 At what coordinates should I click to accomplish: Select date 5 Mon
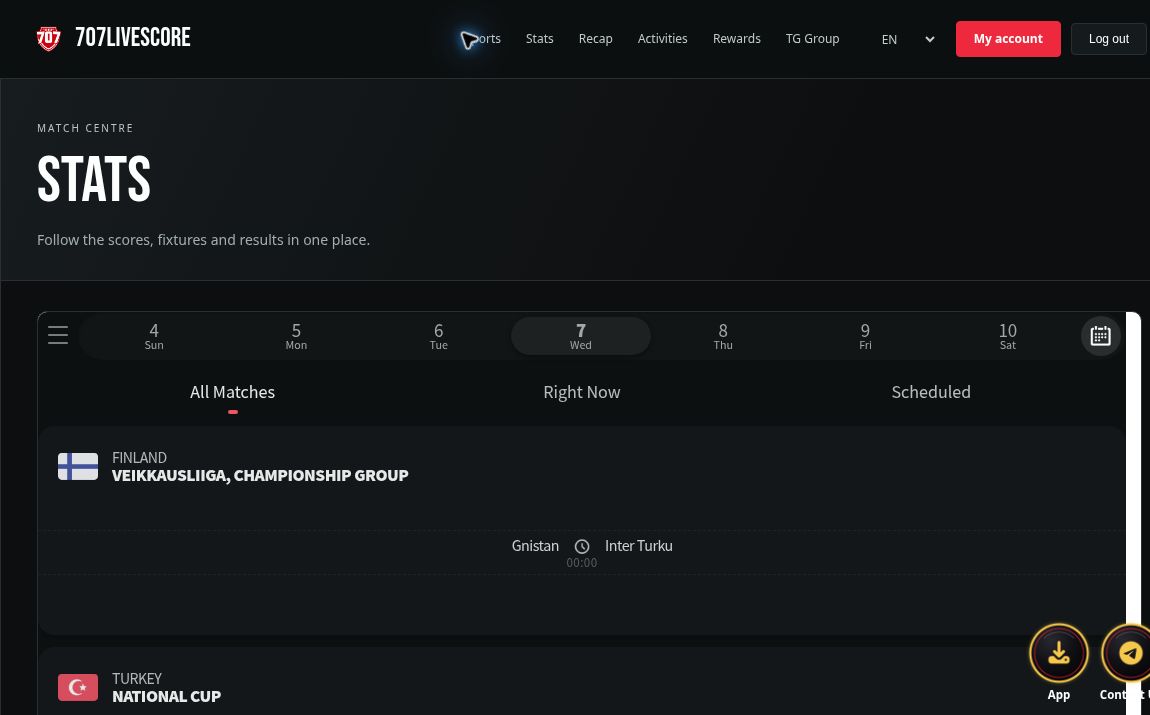[296, 336]
